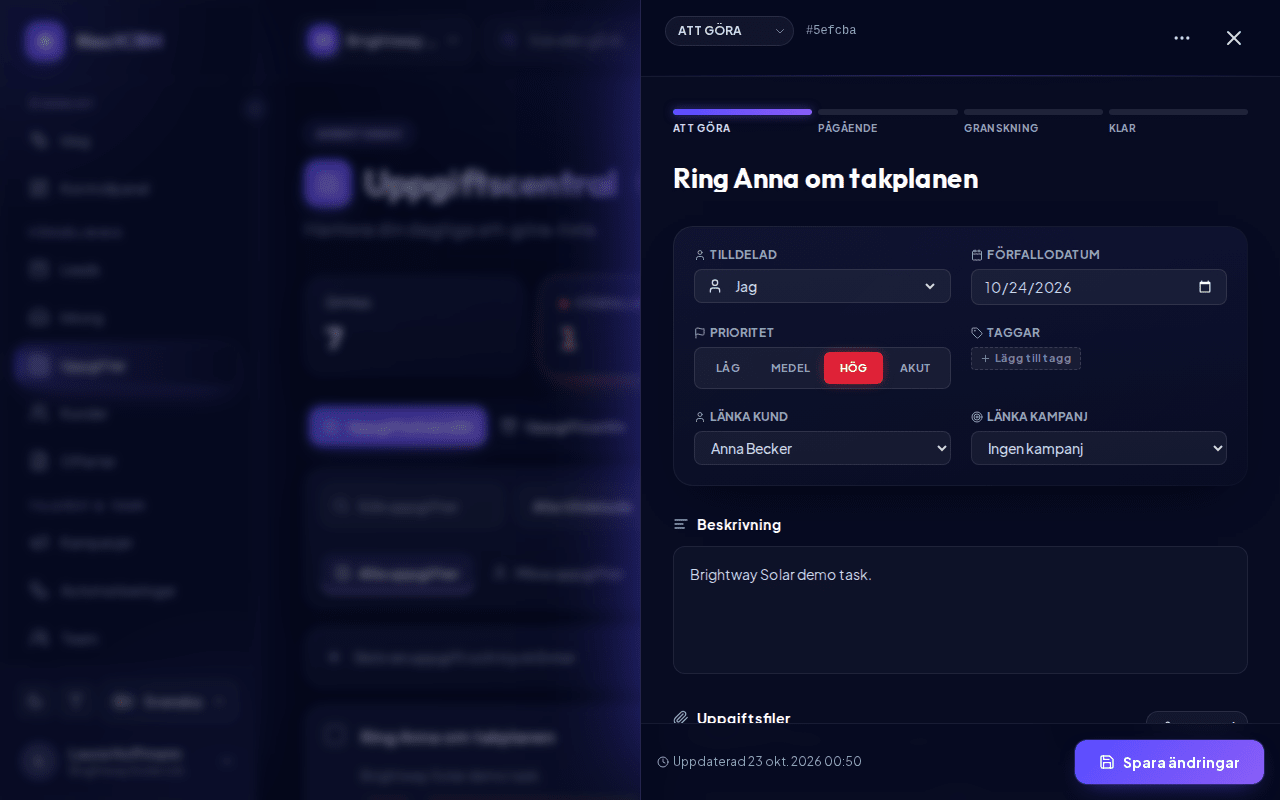
Task: Expand the Tilldelad dropdown showing Jag
Action: coord(822,286)
